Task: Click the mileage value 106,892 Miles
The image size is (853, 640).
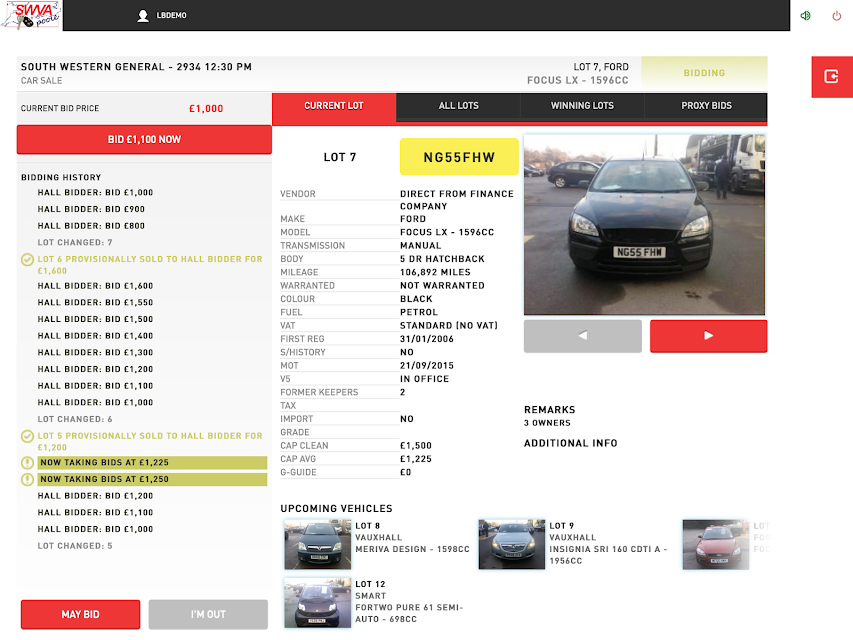Action: (435, 273)
